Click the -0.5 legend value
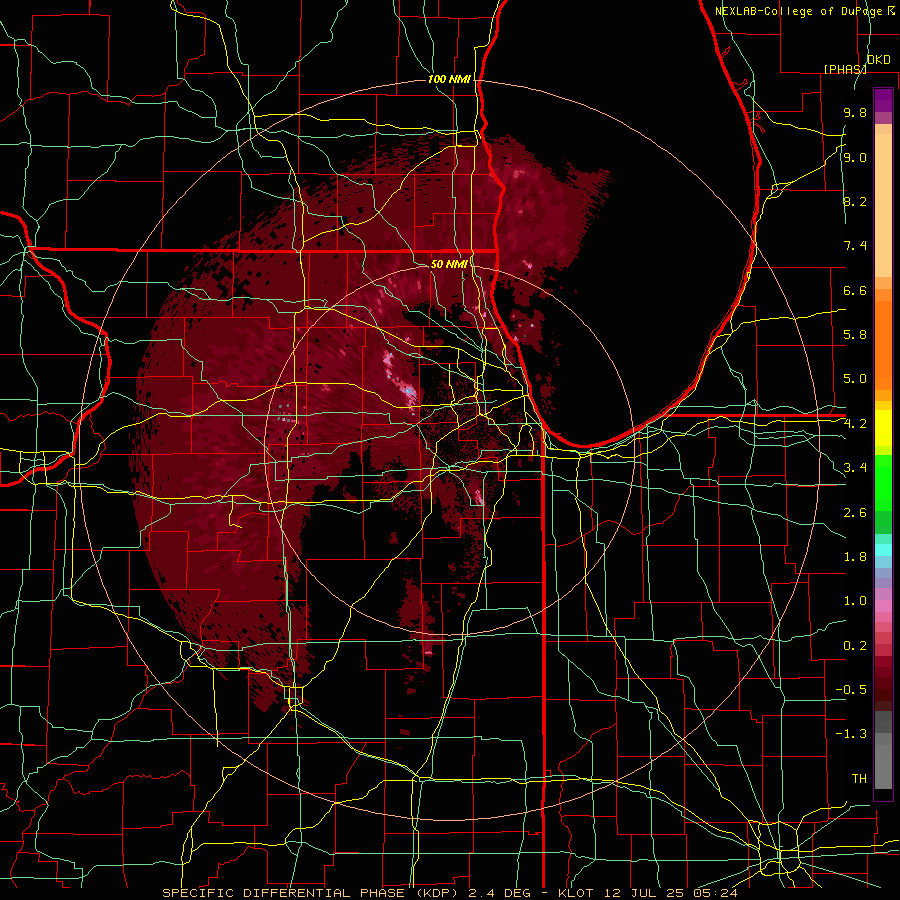 pyautogui.click(x=851, y=689)
